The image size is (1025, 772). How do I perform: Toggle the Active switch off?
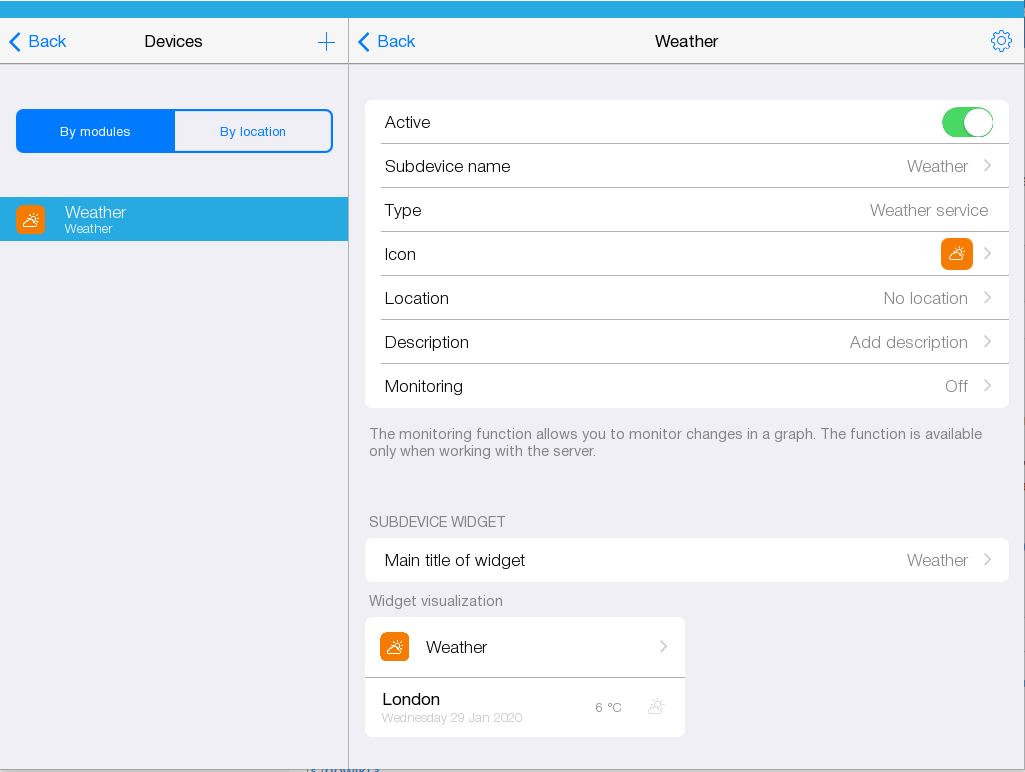pyautogui.click(x=966, y=122)
